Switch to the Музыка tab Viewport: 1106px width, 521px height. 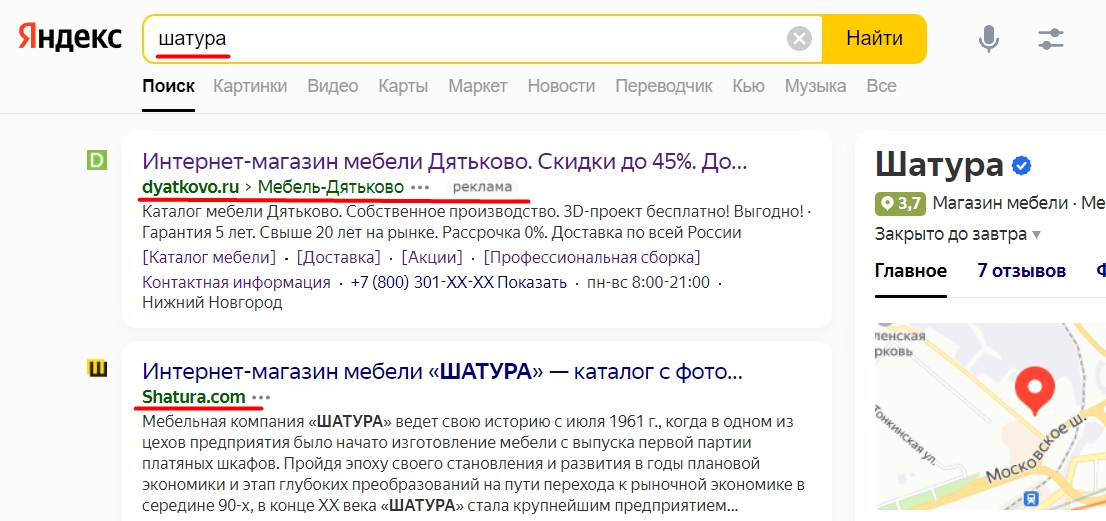point(815,86)
